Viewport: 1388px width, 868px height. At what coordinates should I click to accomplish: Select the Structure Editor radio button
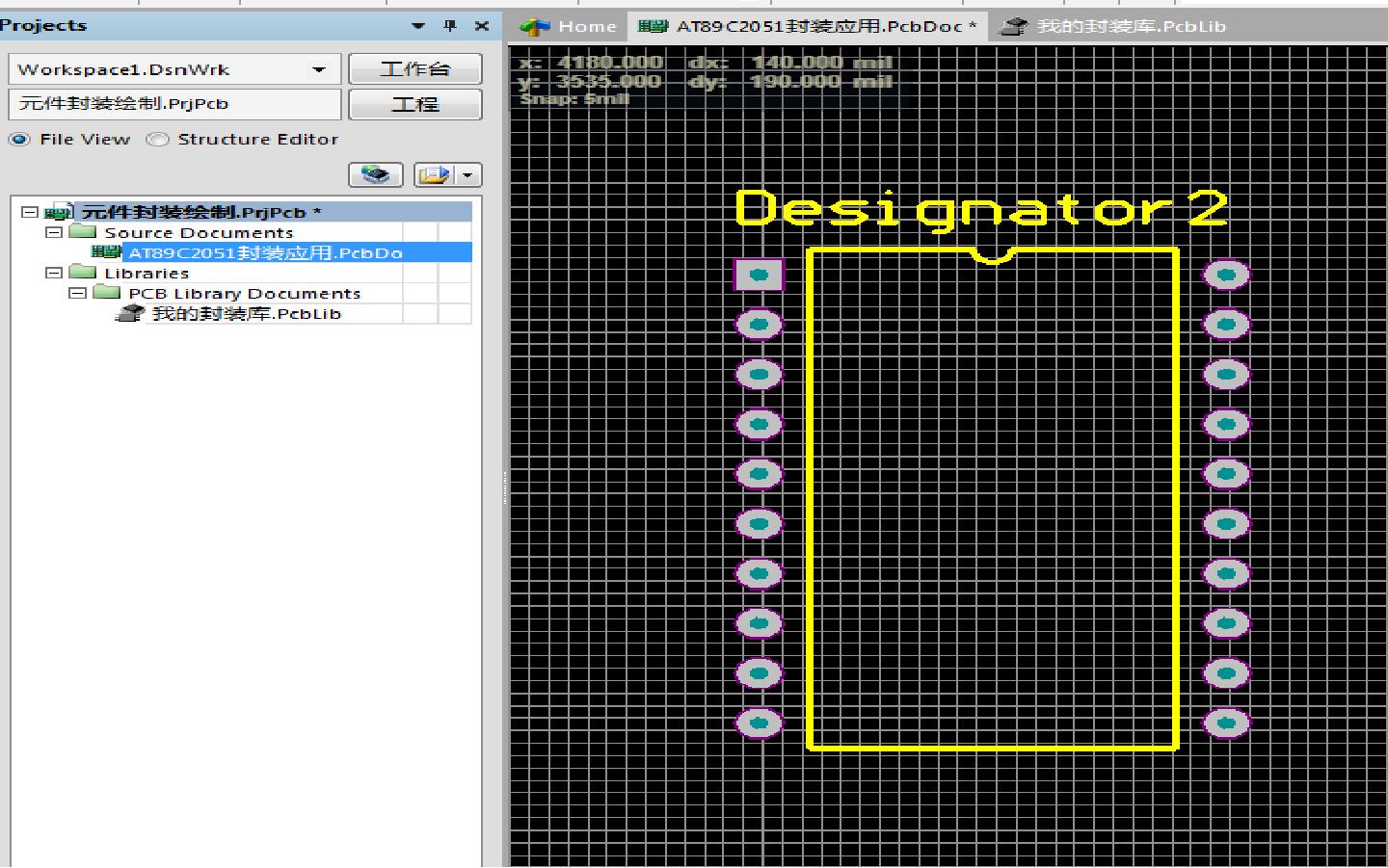(x=157, y=139)
